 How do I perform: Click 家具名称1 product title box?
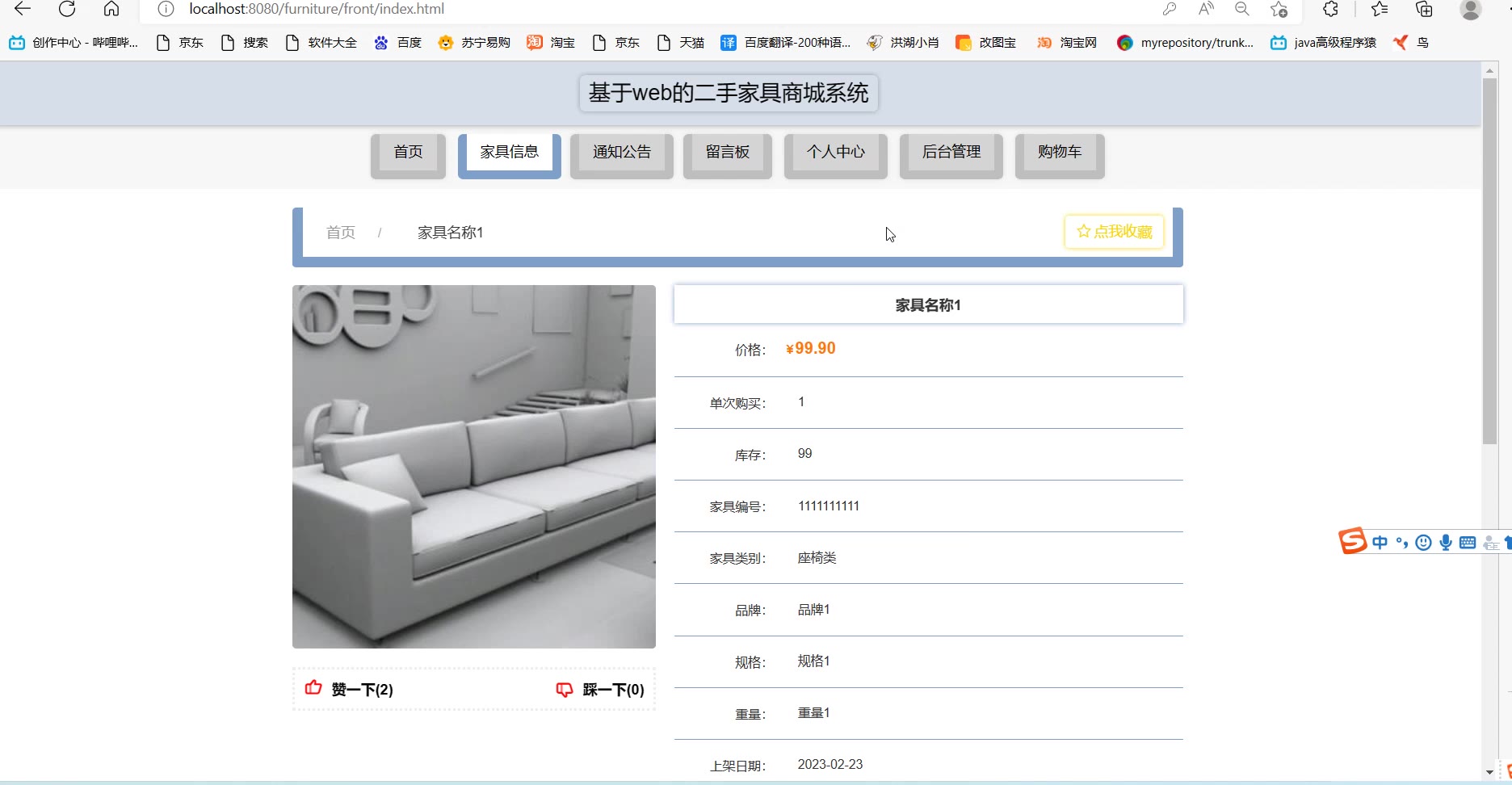pos(929,304)
